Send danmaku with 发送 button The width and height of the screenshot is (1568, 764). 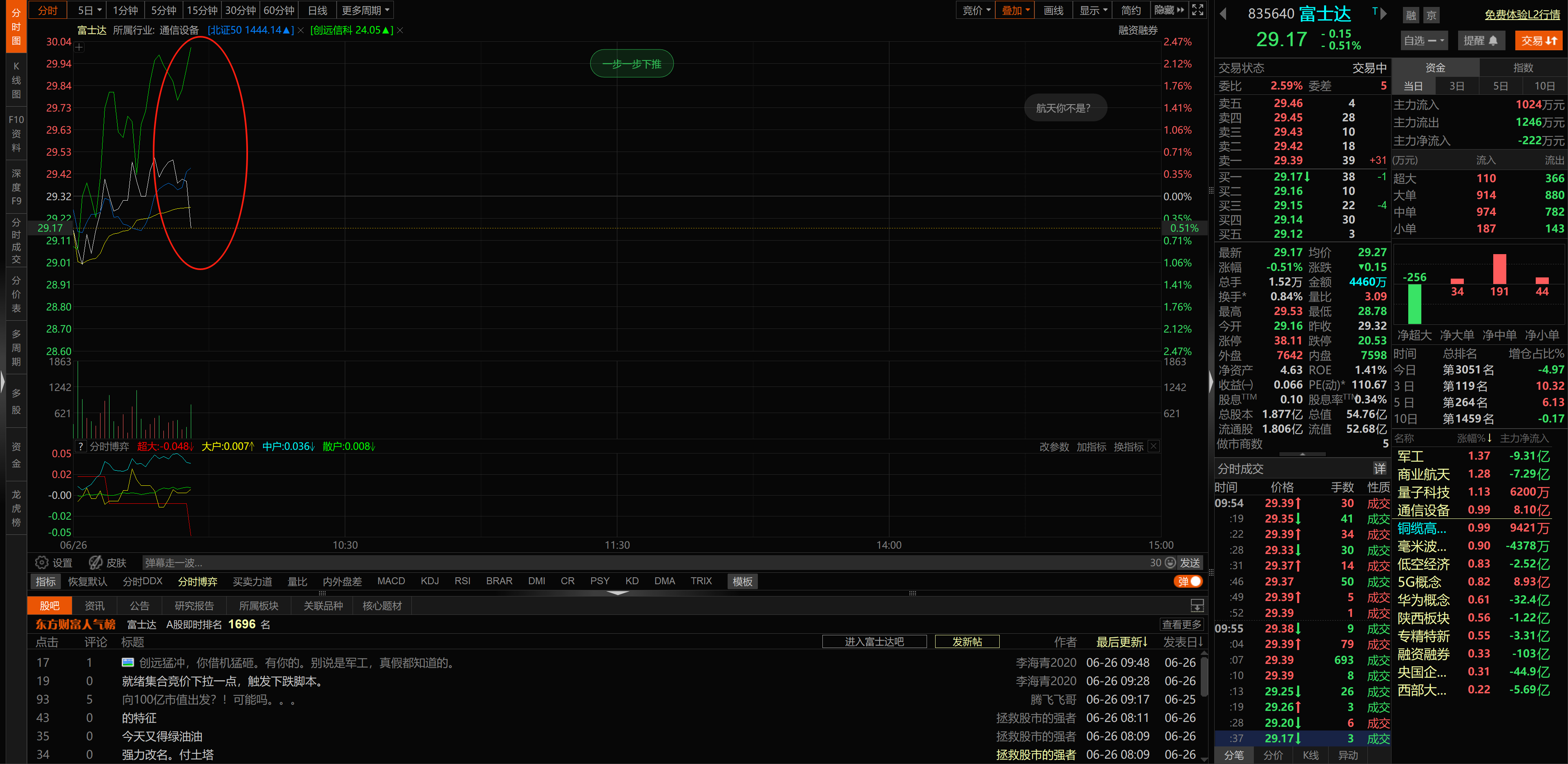pos(1189,563)
